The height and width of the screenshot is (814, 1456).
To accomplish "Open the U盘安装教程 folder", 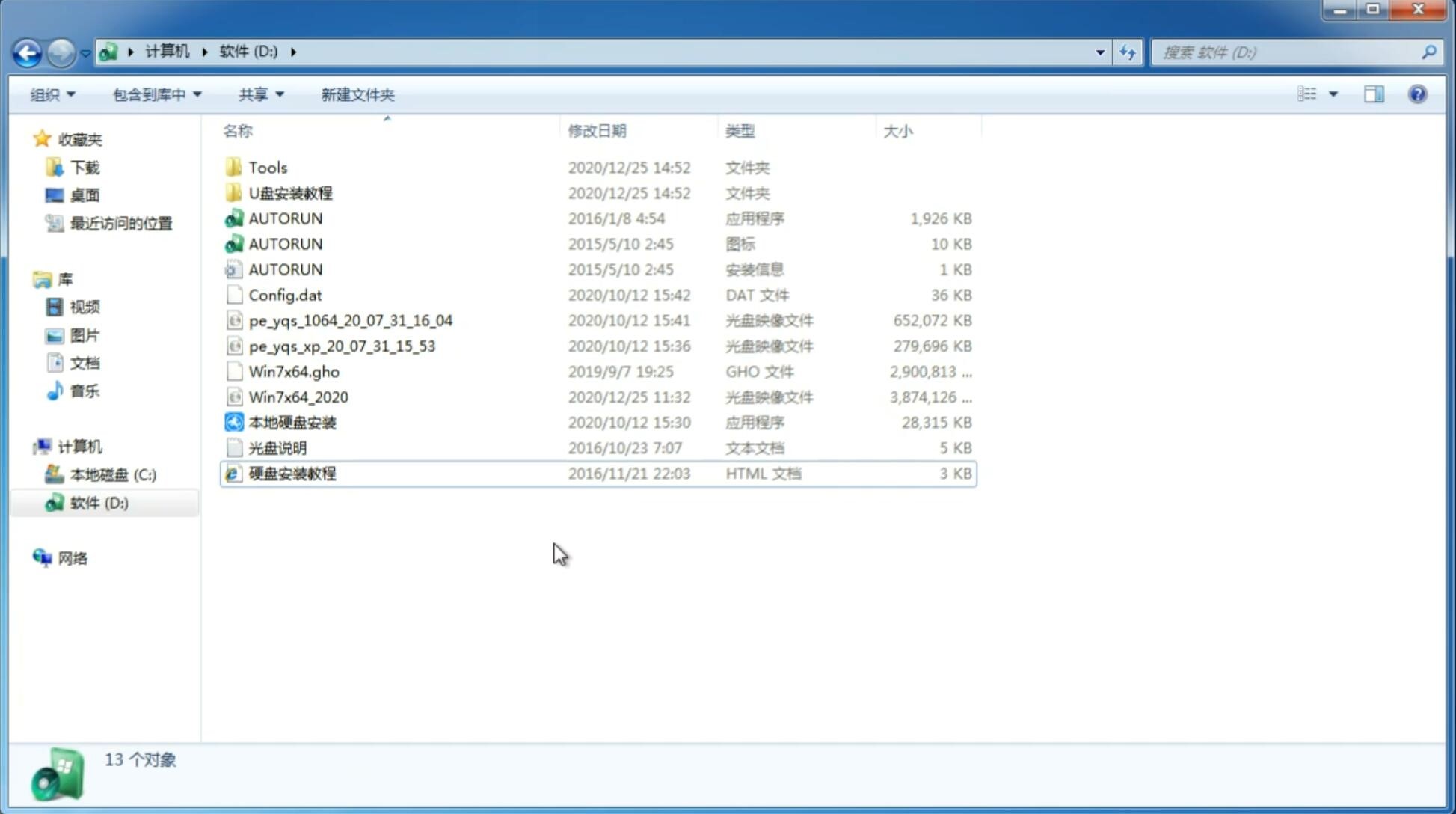I will (x=290, y=193).
